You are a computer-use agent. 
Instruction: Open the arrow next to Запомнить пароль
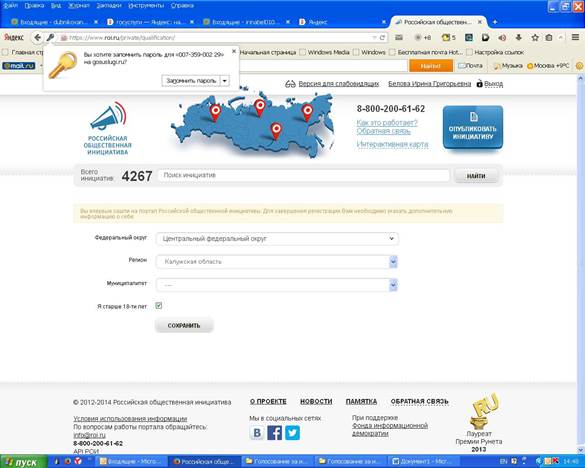(225, 81)
